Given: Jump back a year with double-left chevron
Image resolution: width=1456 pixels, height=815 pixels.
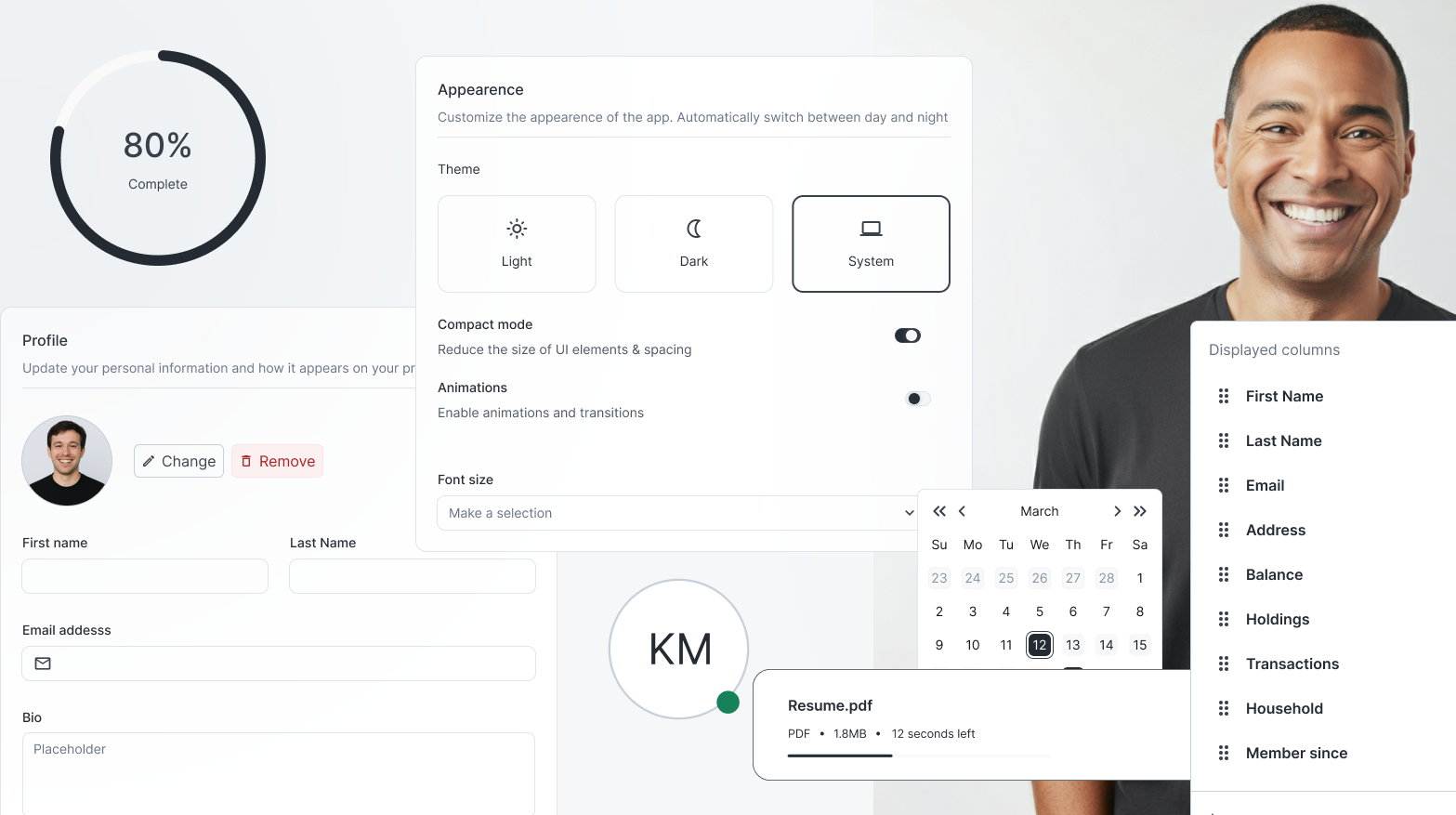Looking at the screenshot, I should [x=938, y=510].
